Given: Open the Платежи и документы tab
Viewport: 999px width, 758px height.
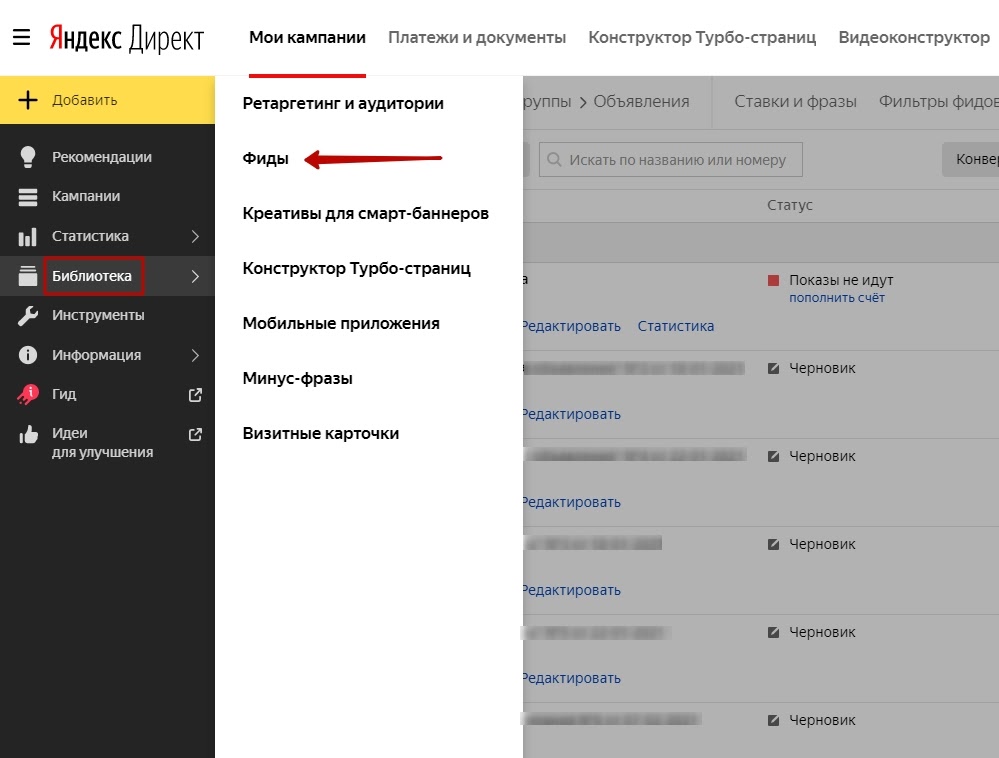Looking at the screenshot, I should click(477, 38).
